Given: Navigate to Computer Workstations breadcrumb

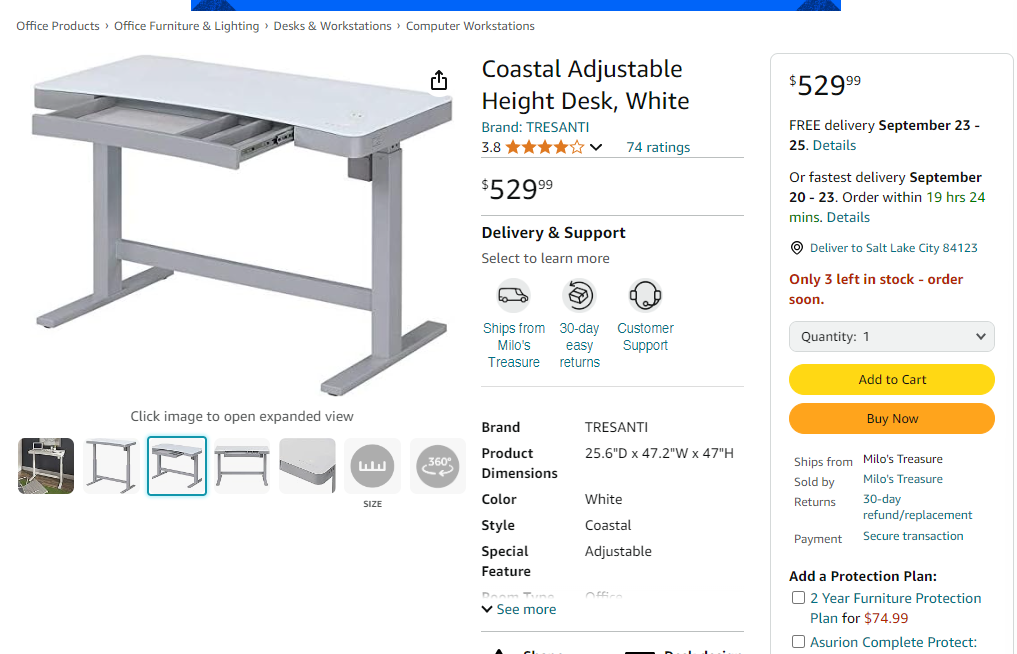Looking at the screenshot, I should click(x=470, y=26).
